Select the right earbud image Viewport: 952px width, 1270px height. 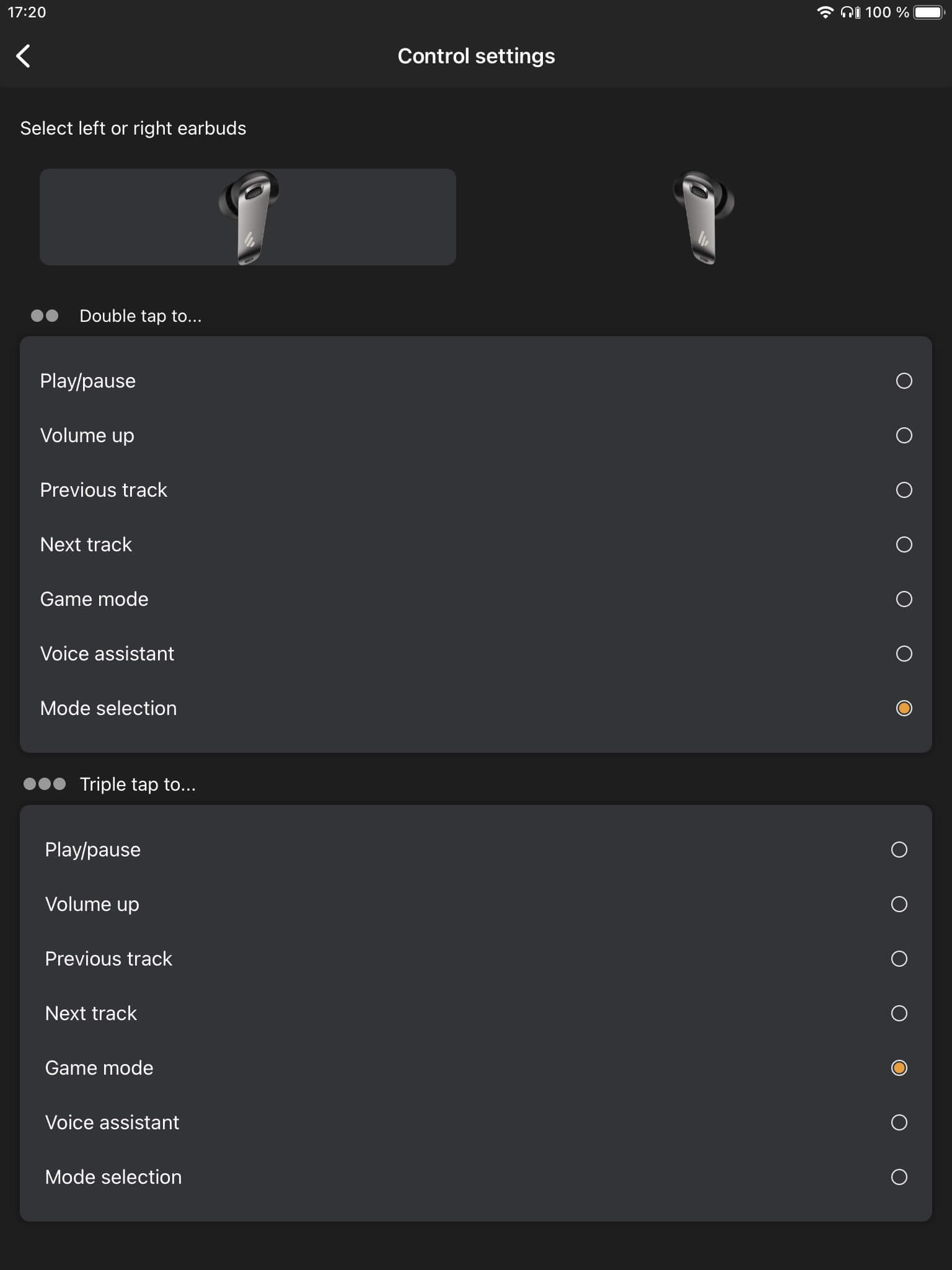click(x=703, y=217)
